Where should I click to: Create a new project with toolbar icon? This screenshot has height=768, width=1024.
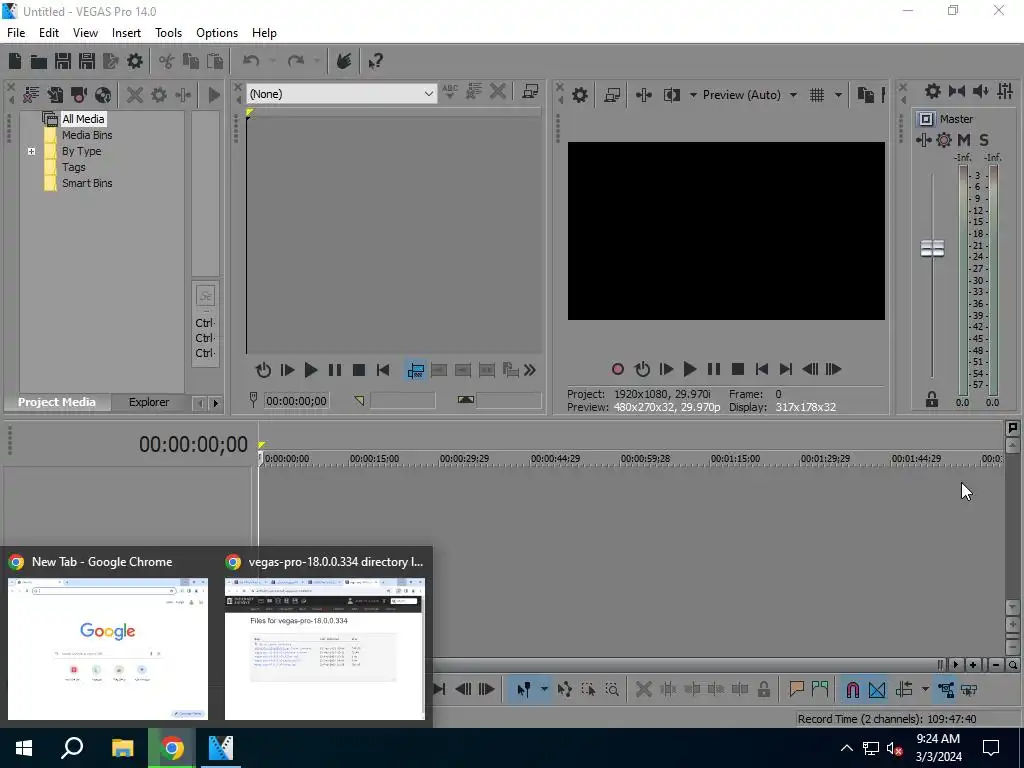pos(15,61)
